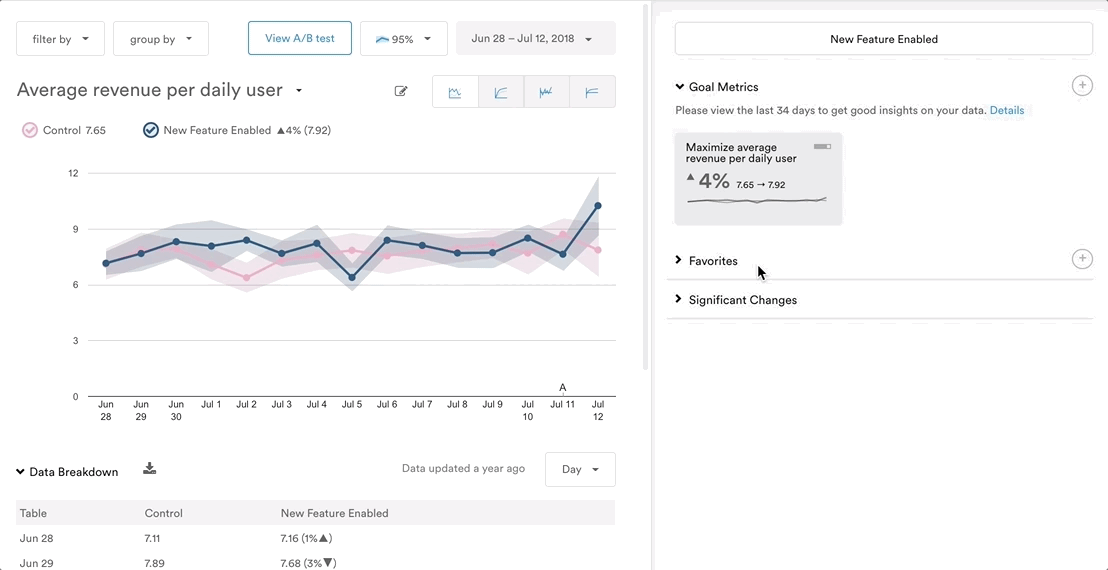Click the Jun 29 row label
1108x570 pixels.
pos(37,563)
